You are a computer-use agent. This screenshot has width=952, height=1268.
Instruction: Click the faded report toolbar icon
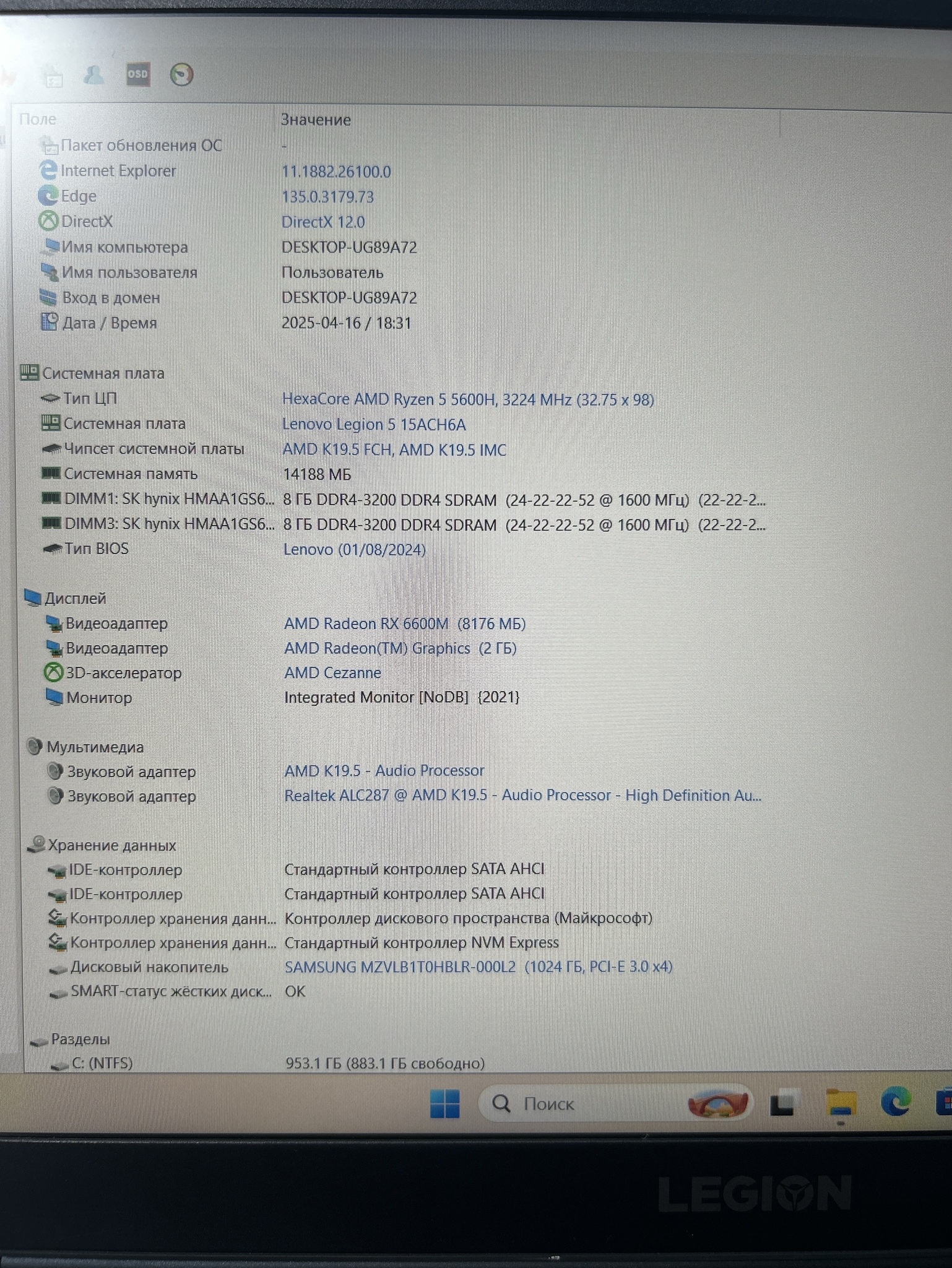(x=54, y=77)
